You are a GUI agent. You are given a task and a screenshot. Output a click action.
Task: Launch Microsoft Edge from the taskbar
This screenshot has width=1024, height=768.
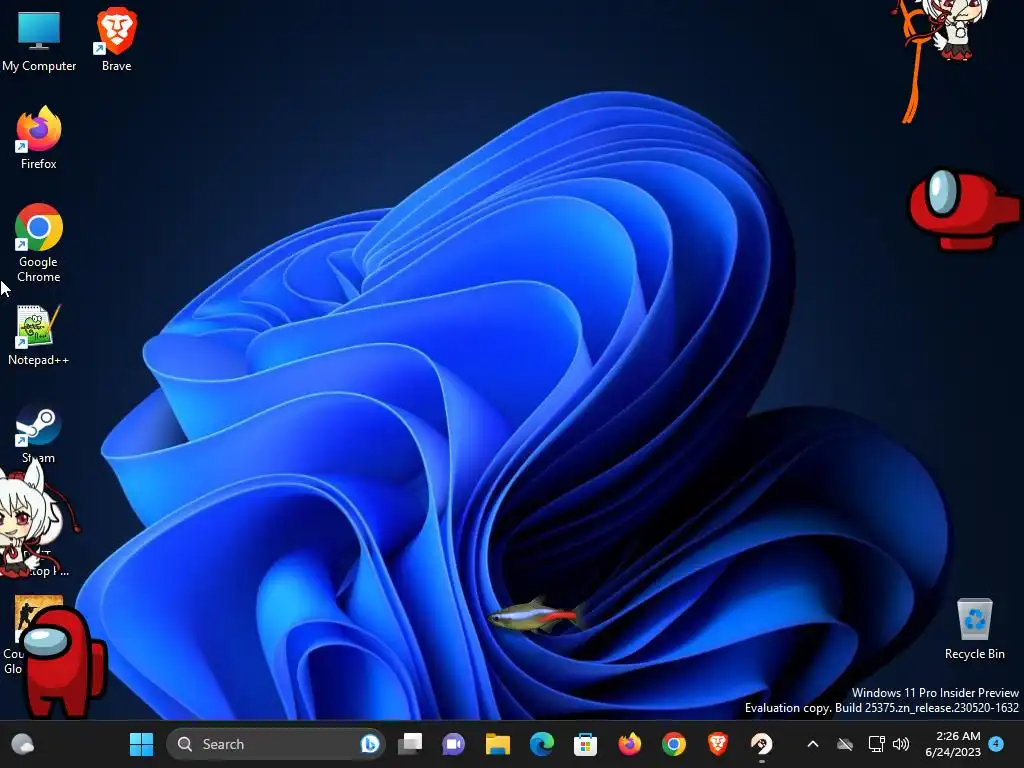click(541, 744)
